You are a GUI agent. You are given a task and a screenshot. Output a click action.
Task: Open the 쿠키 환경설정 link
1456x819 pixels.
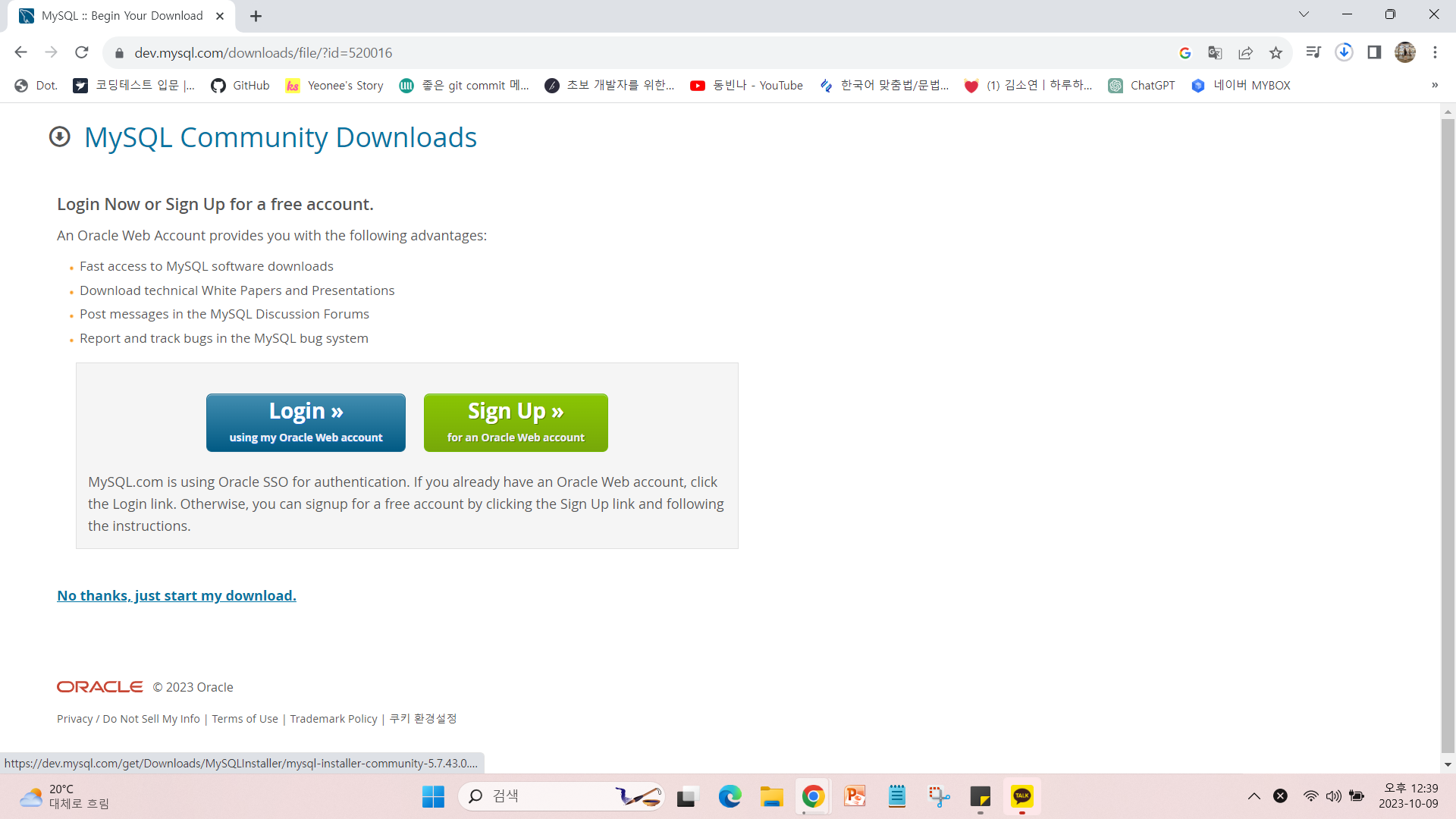[x=423, y=719]
